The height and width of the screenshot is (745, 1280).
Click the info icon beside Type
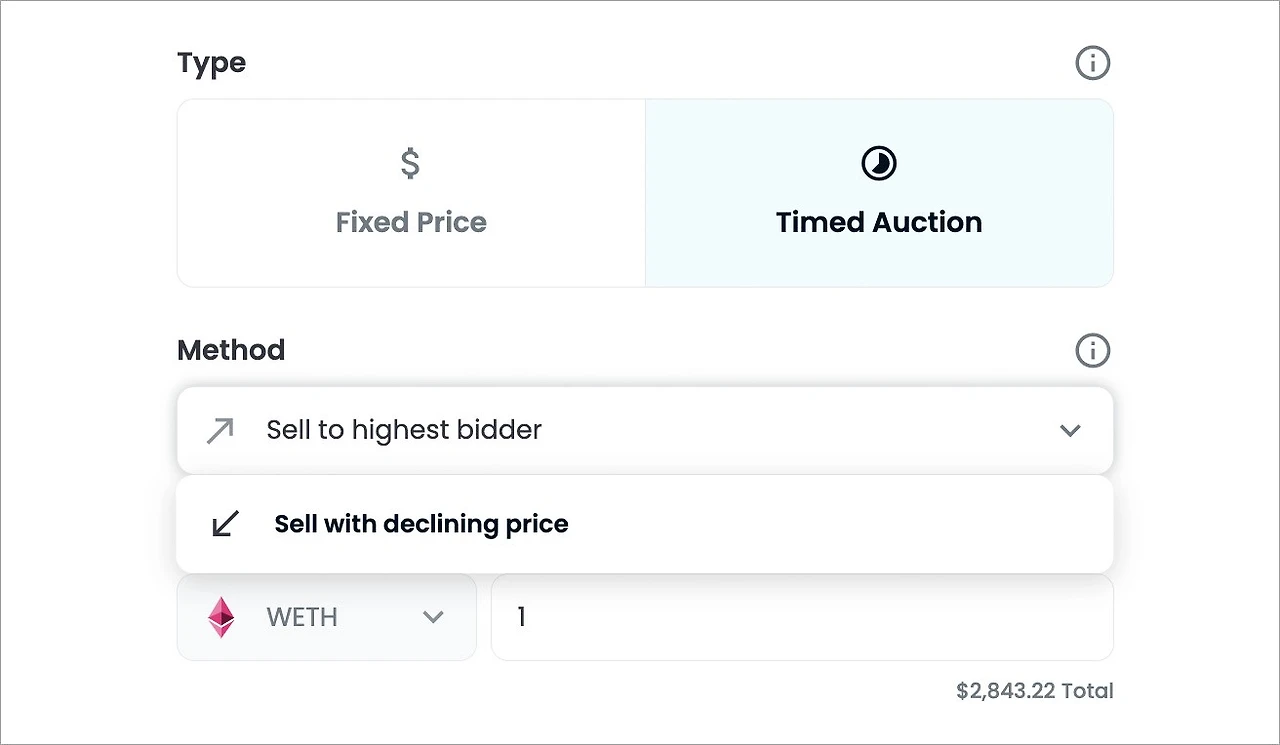[1092, 63]
